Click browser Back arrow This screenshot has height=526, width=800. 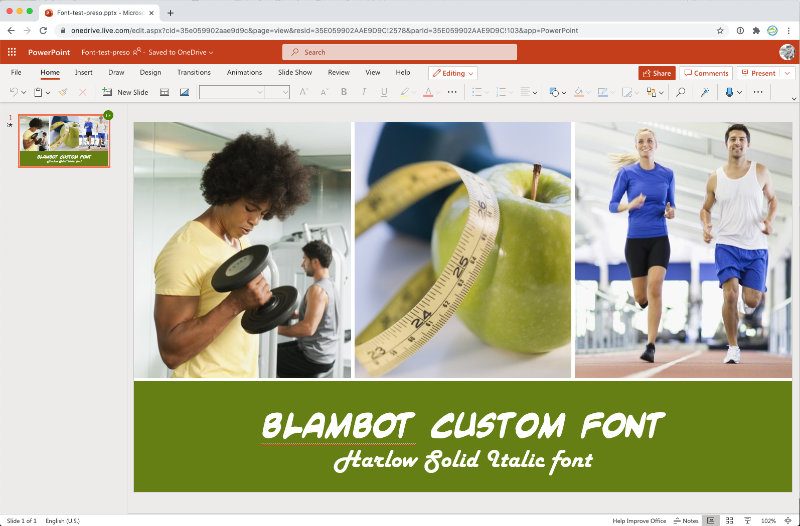click(11, 31)
